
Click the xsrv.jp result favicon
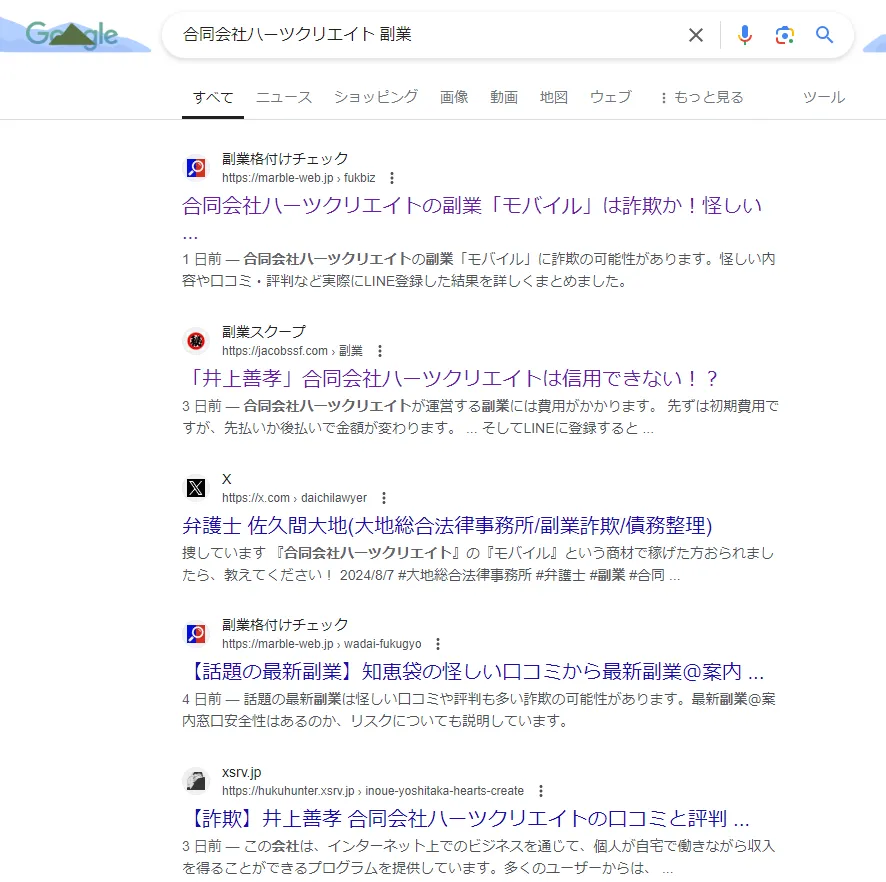(x=196, y=781)
